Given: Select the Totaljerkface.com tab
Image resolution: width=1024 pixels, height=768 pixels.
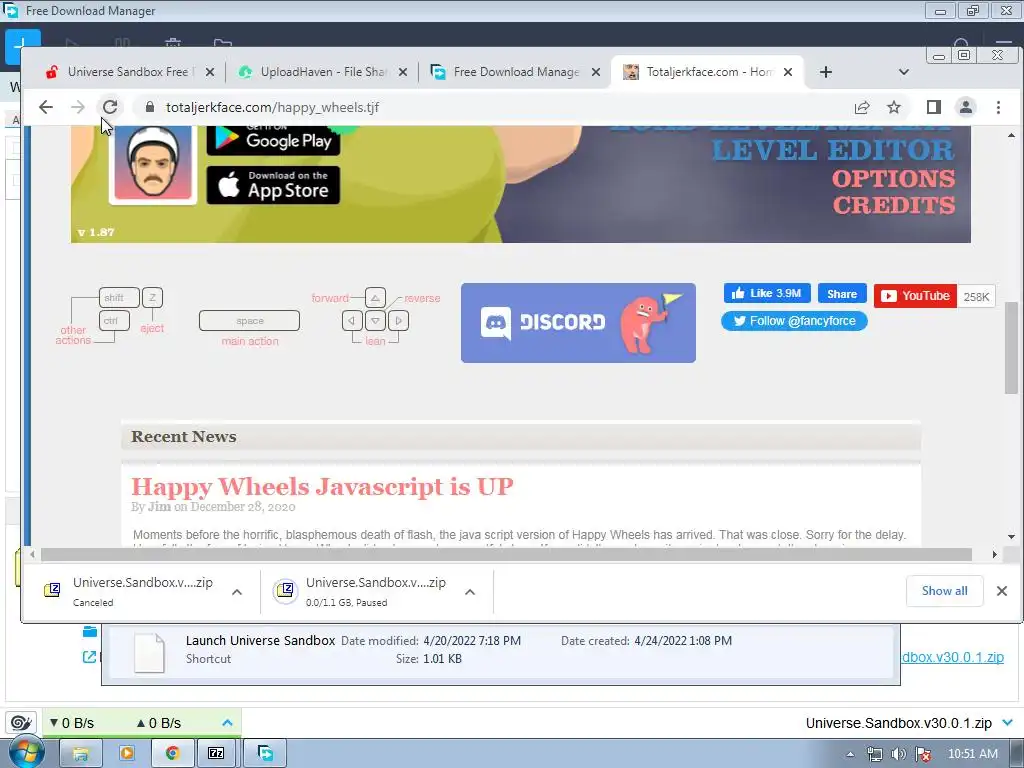Looking at the screenshot, I should (709, 72).
